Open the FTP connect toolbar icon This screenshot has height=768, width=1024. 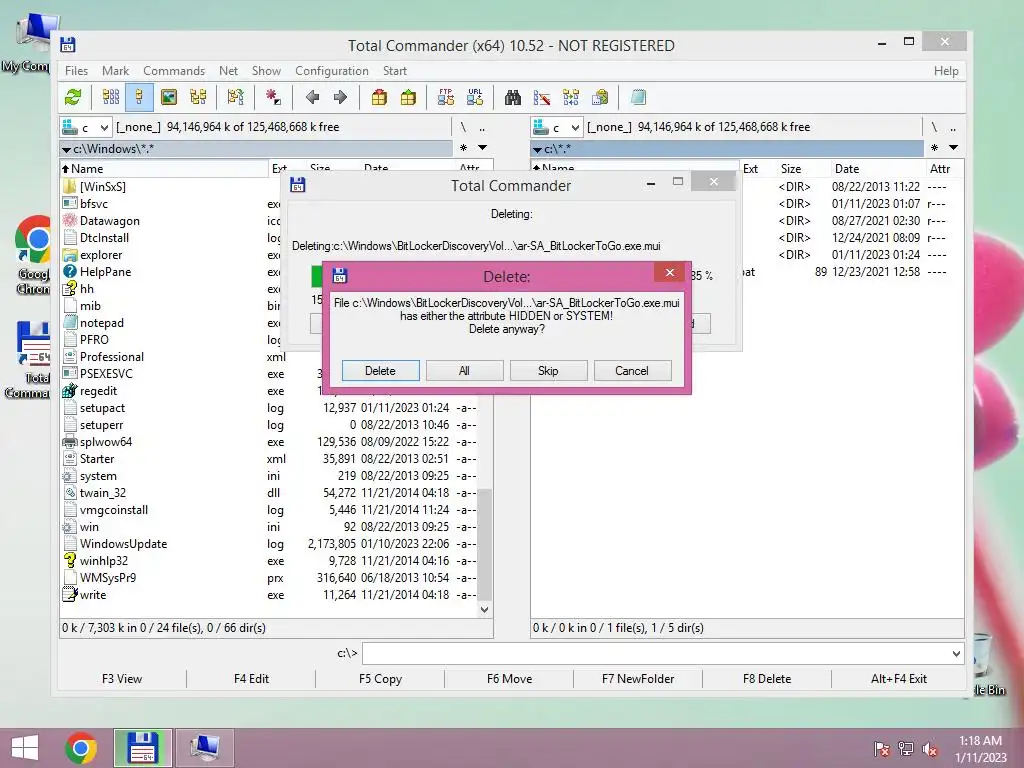pyautogui.click(x=446, y=98)
